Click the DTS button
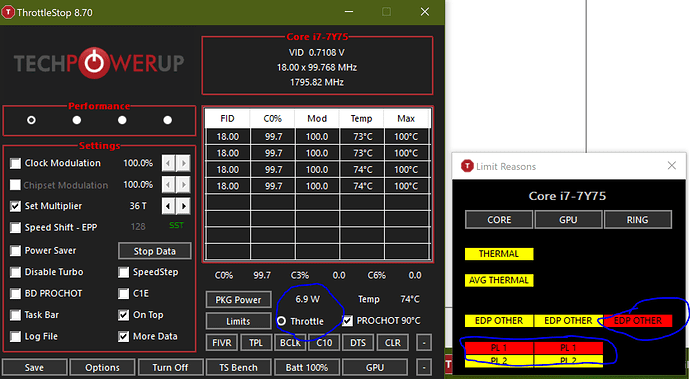 (358, 342)
